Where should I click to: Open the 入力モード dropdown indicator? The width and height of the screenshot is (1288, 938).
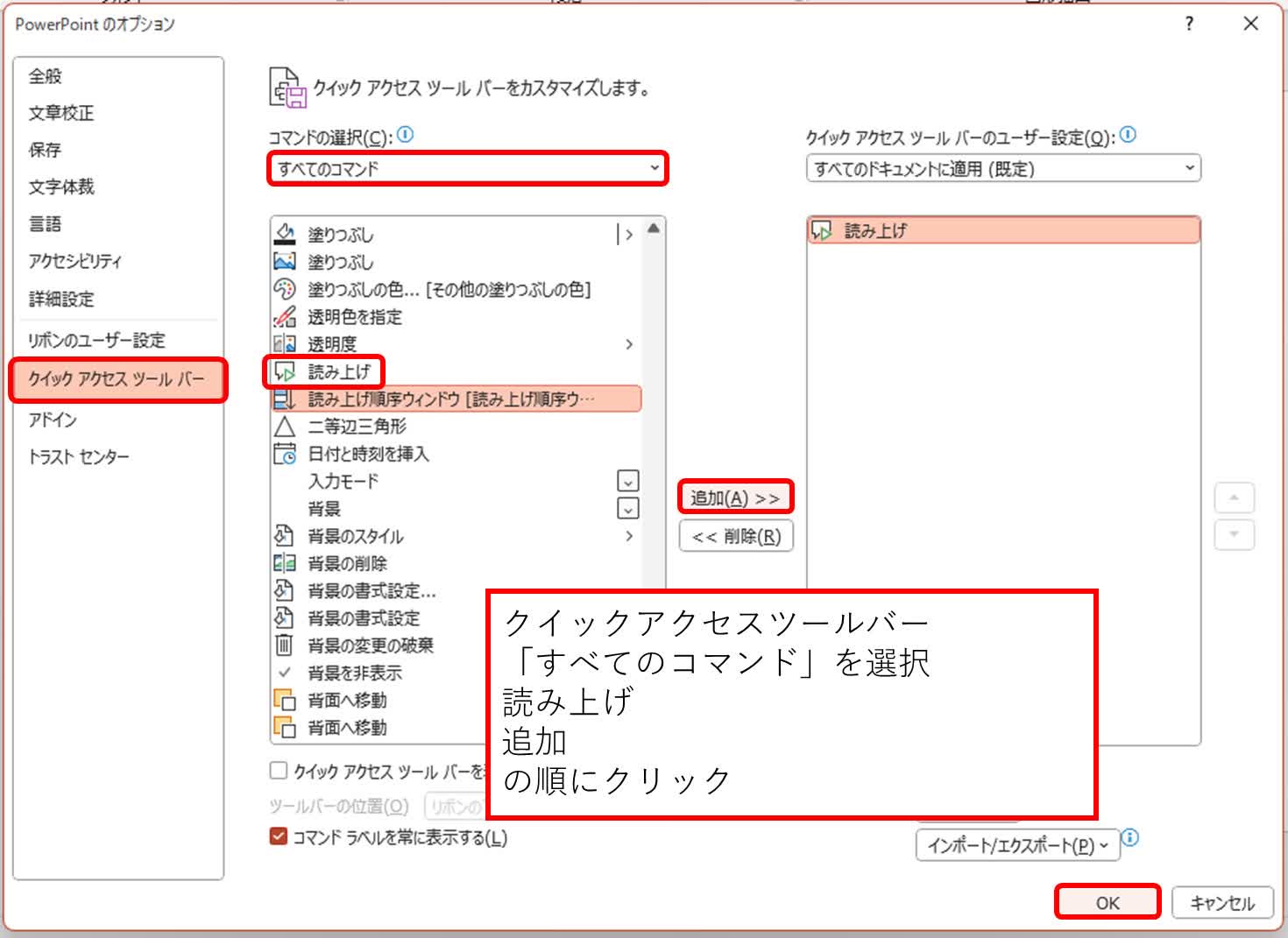pyautogui.click(x=628, y=481)
